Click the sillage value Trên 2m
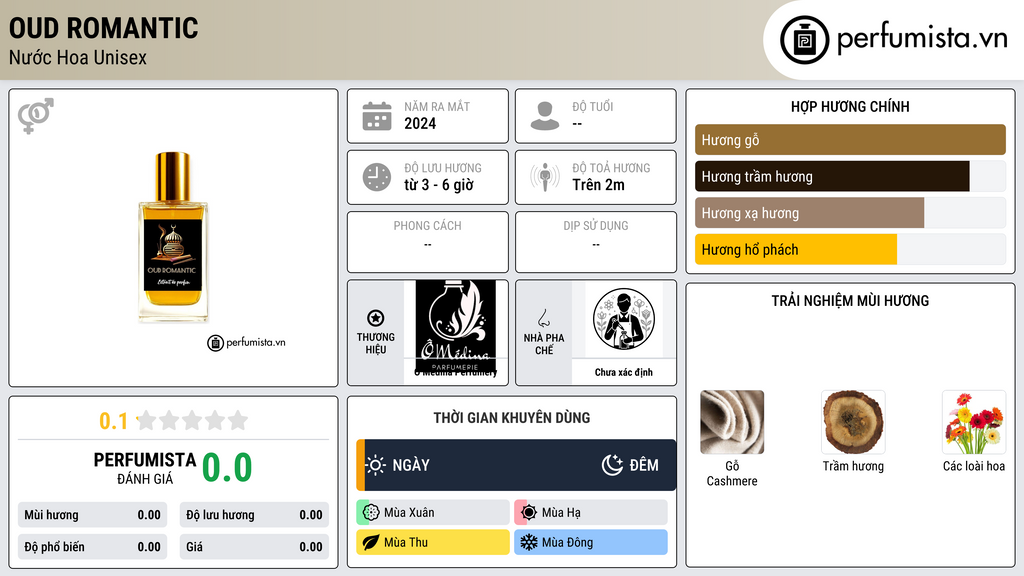1024x576 pixels. 598,185
